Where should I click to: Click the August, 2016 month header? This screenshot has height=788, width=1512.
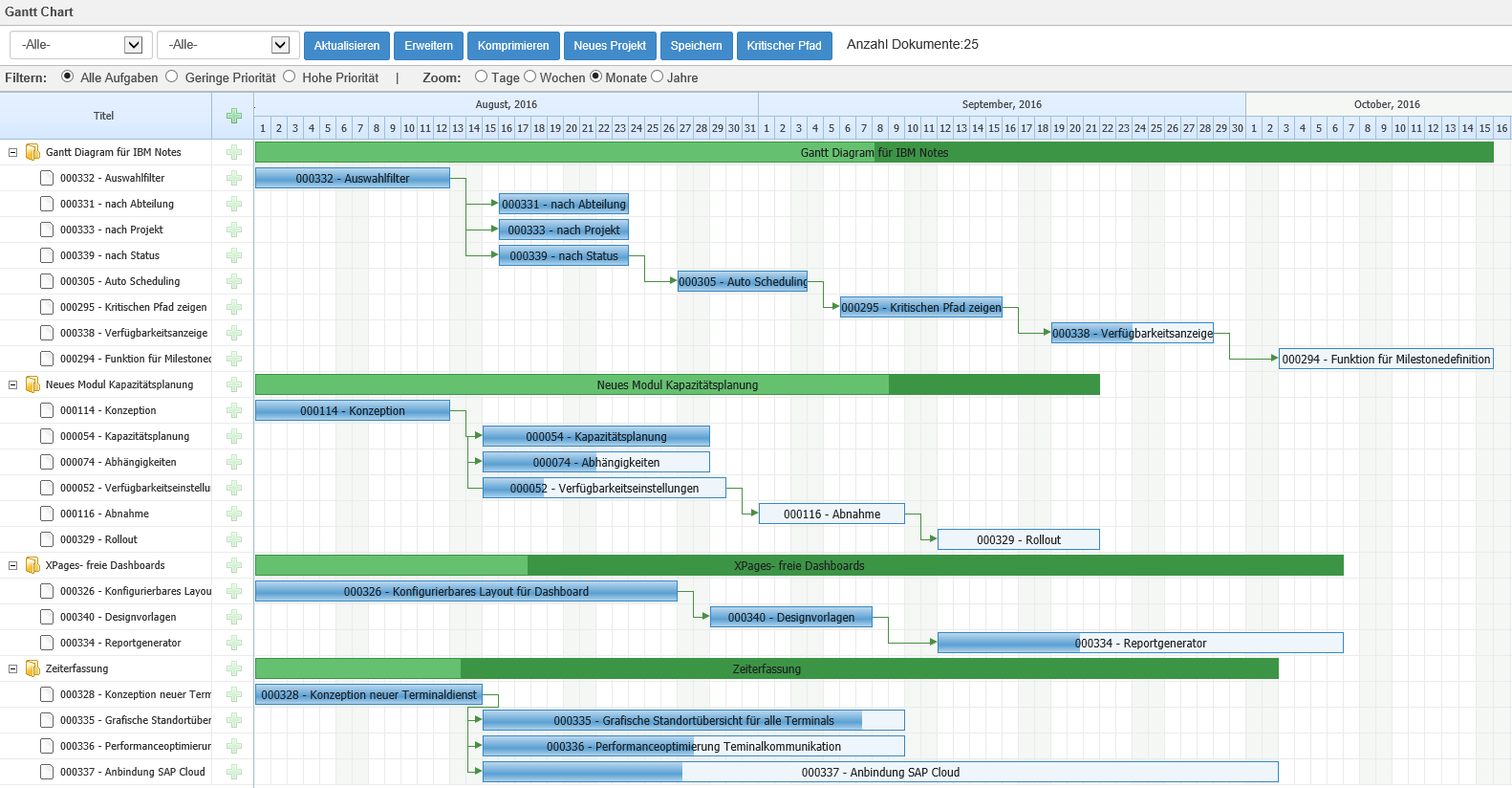point(507,104)
